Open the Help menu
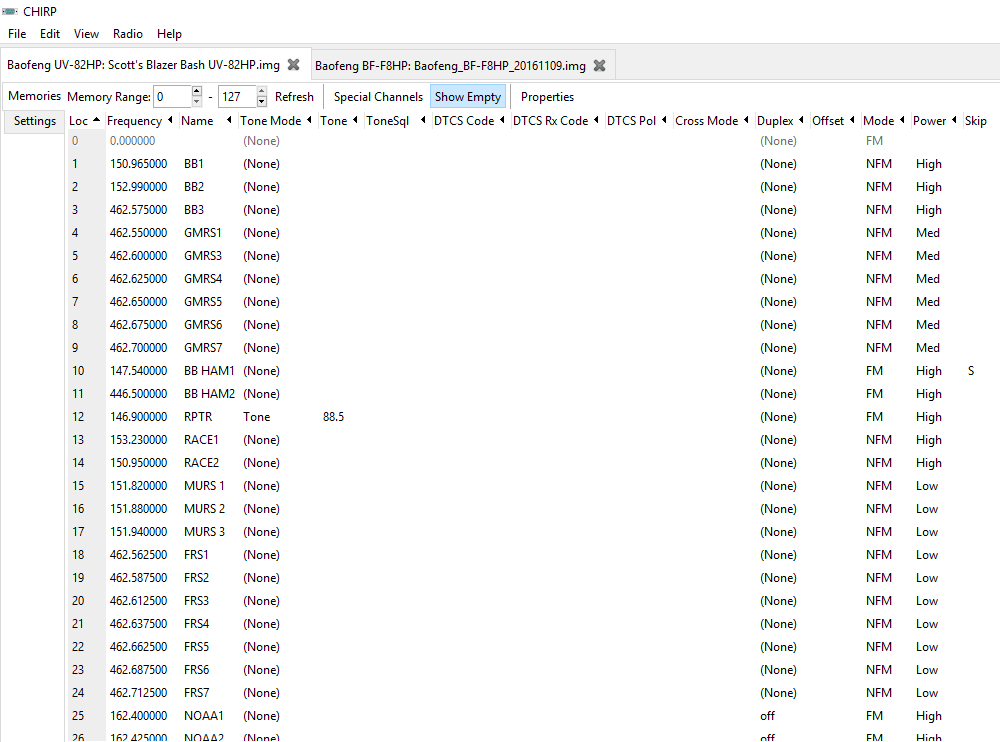Viewport: 1000px width, 742px height. coord(169,34)
